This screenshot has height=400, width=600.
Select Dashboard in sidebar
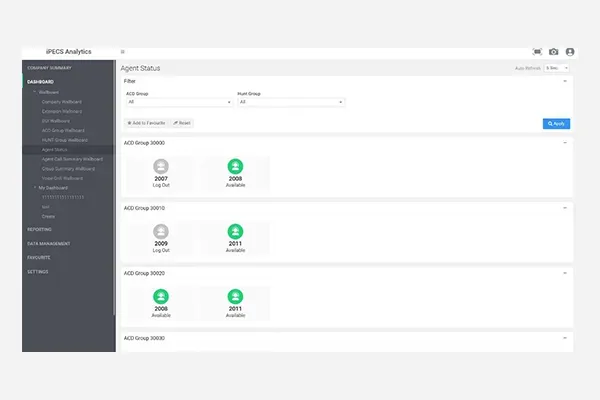pos(41,82)
